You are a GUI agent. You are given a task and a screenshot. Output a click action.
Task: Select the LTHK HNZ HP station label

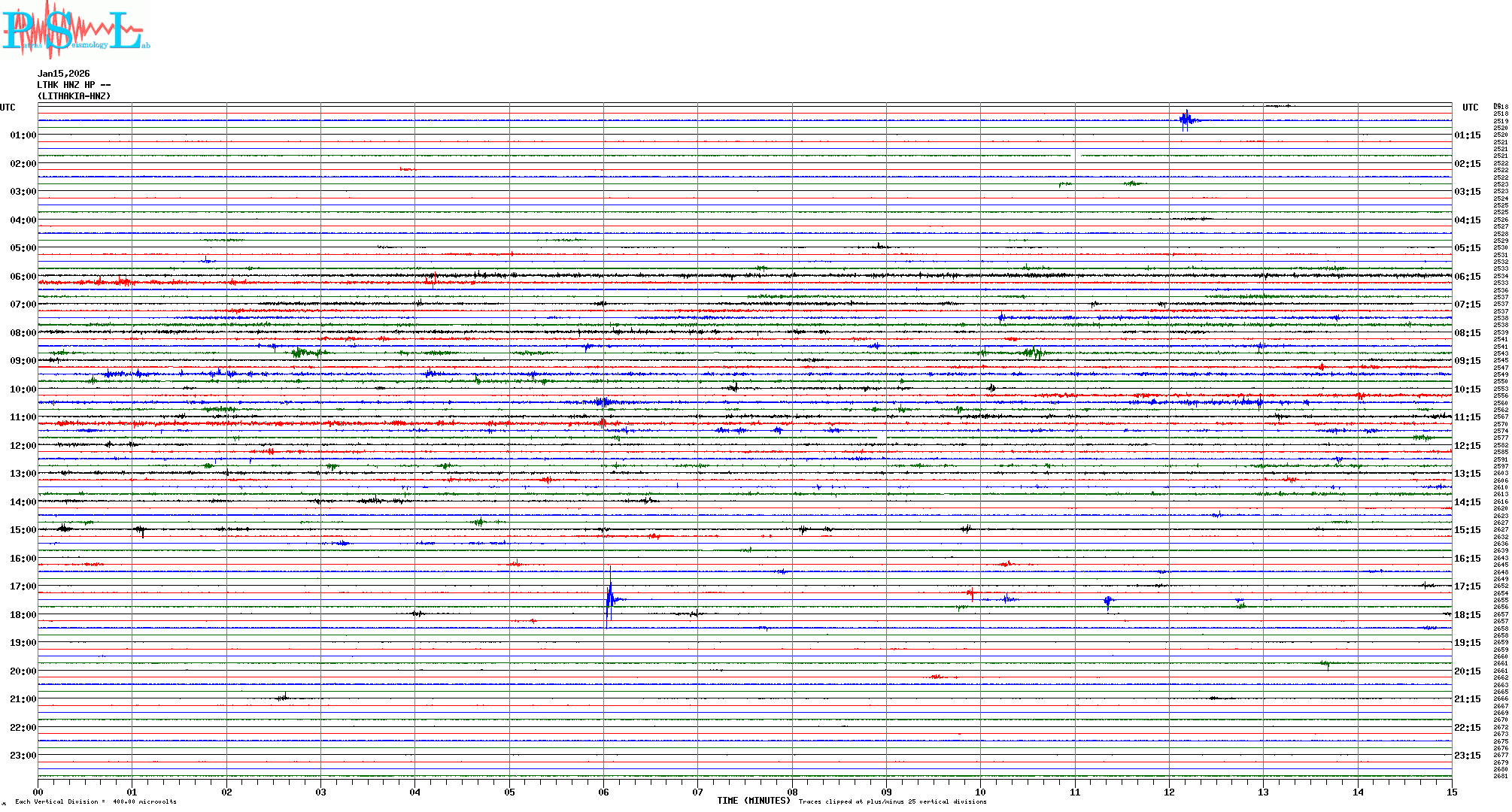tap(74, 85)
